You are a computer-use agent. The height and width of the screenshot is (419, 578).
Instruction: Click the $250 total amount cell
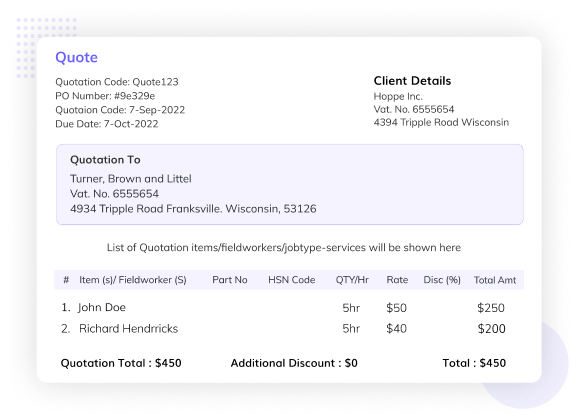491,308
